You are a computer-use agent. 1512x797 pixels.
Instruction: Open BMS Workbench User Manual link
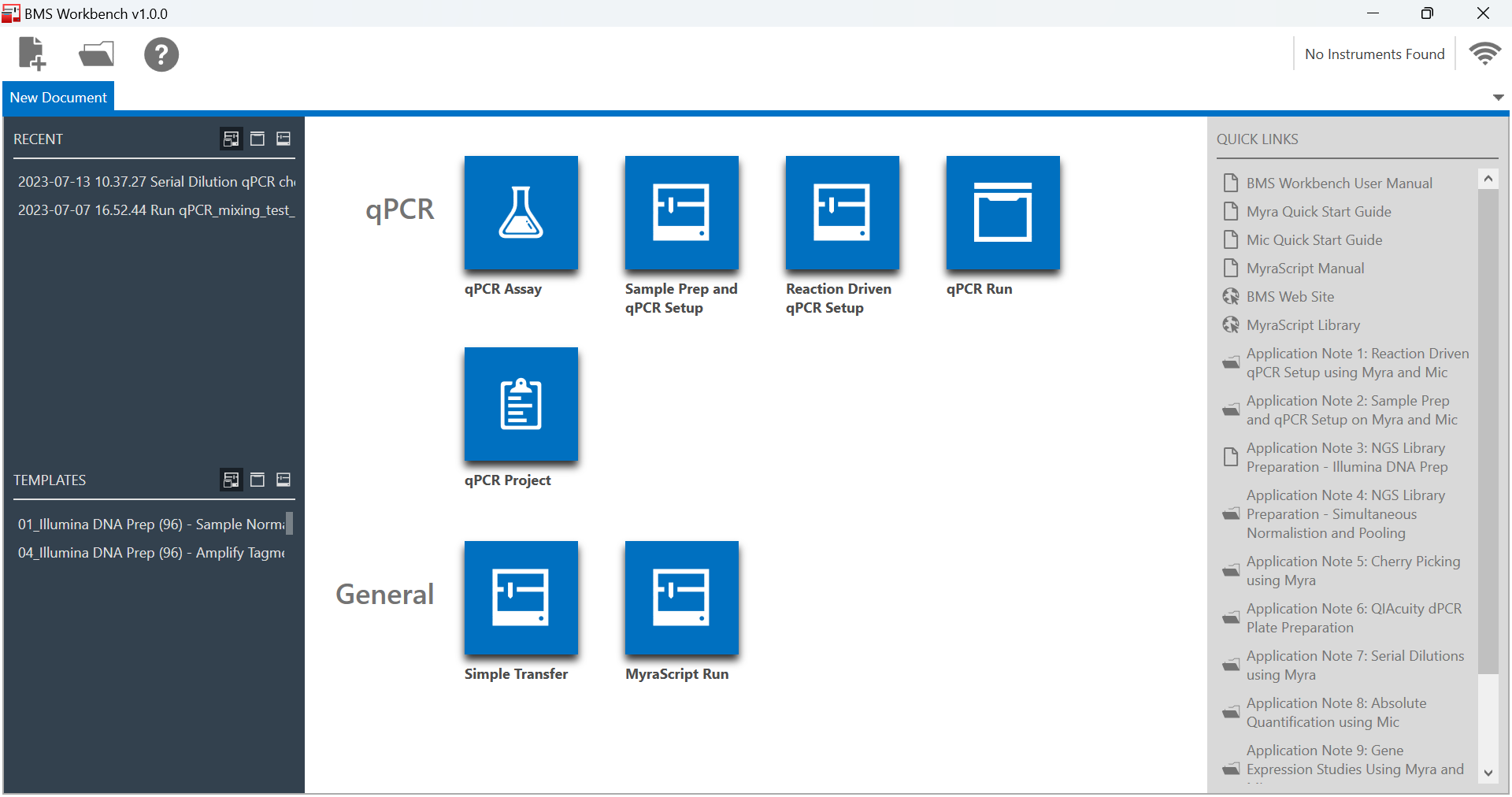point(1339,183)
